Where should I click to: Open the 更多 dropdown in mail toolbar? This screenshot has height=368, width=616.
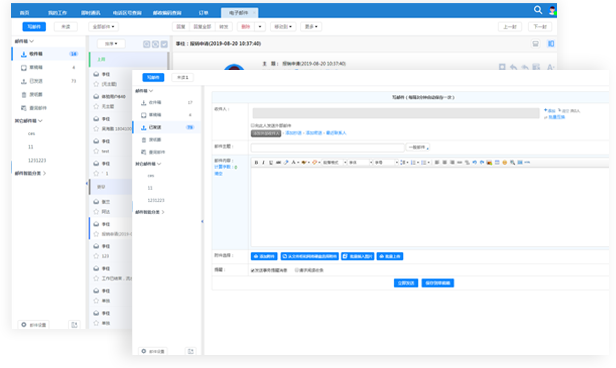click(311, 27)
